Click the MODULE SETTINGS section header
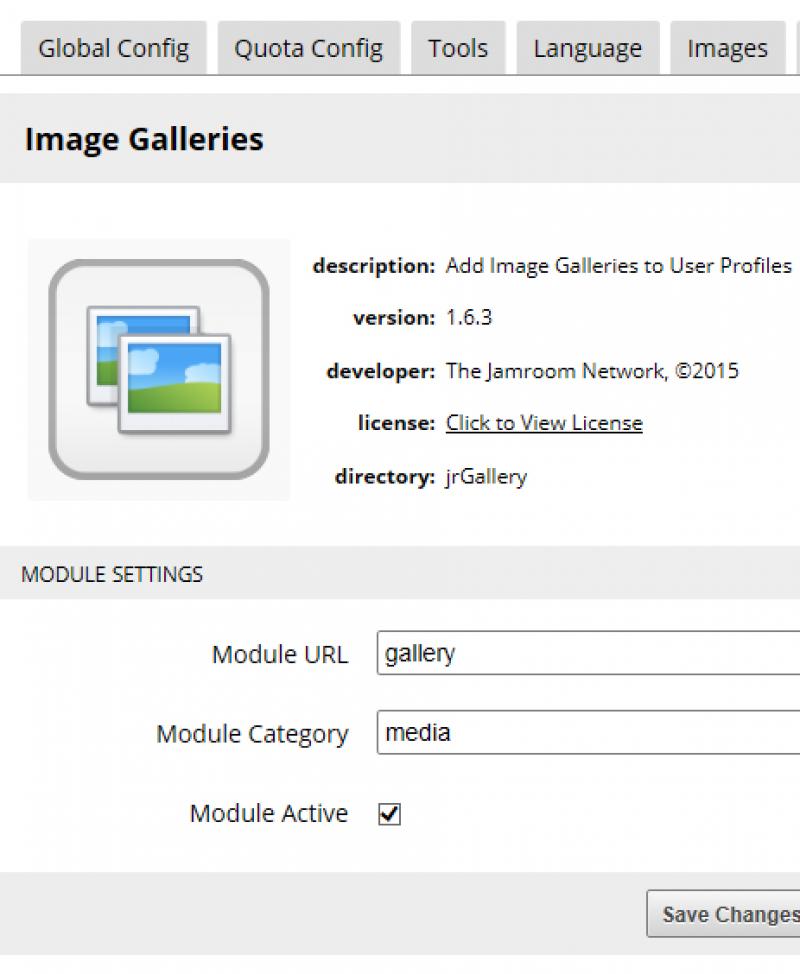 [x=112, y=574]
